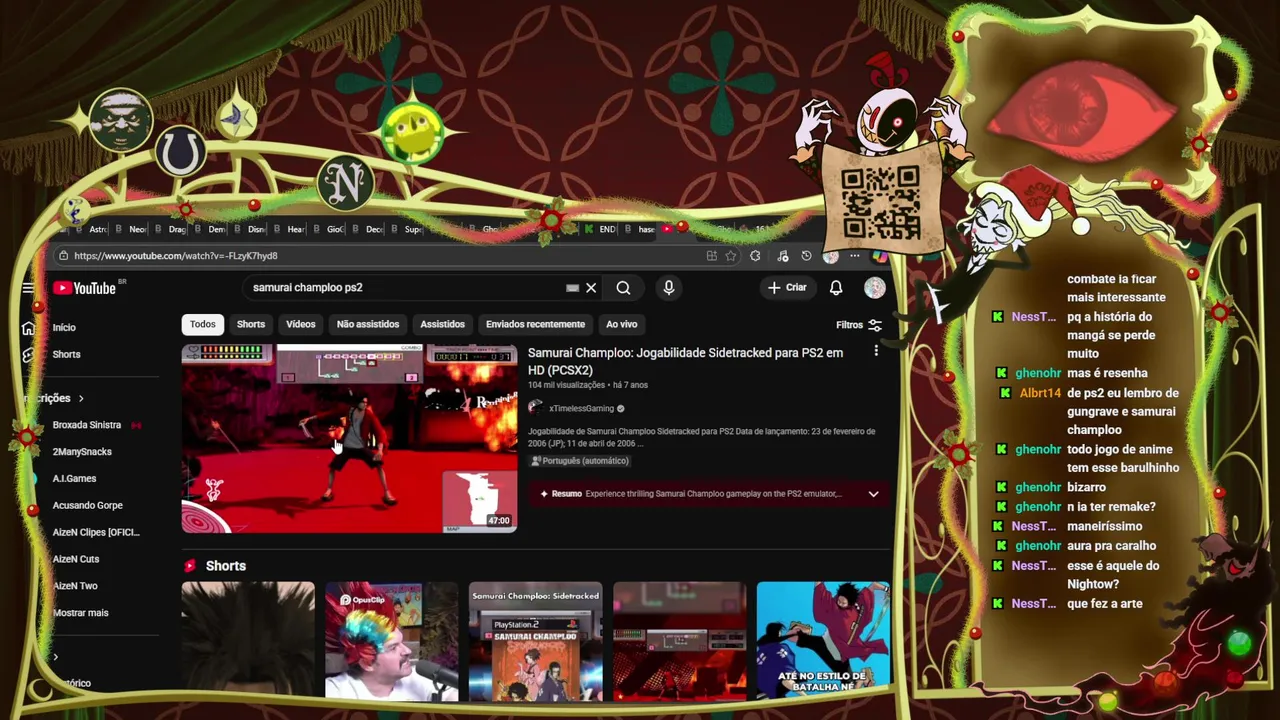Open the Samurai Champloo: Sidetracked PlayStation 2 short
This screenshot has width=1280, height=720.
pyautogui.click(x=535, y=640)
